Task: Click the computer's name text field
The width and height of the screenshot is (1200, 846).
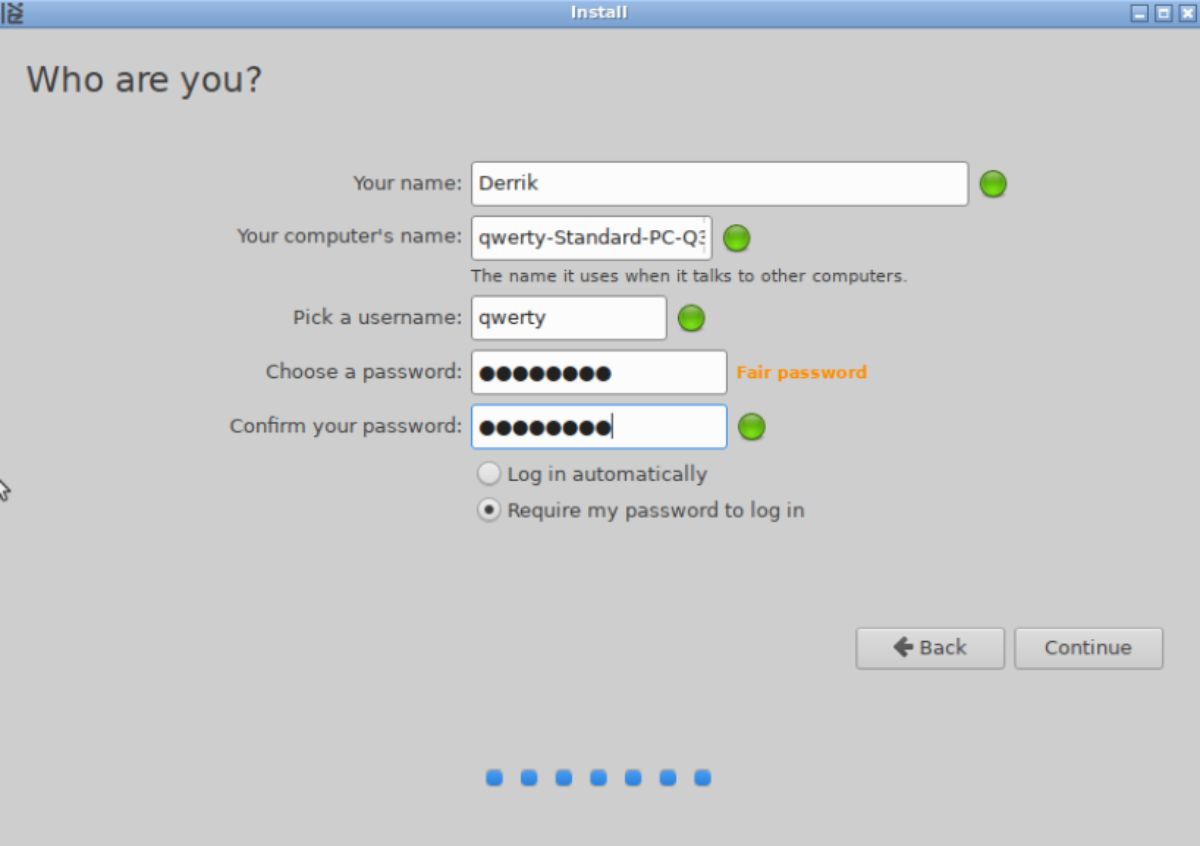Action: (591, 238)
